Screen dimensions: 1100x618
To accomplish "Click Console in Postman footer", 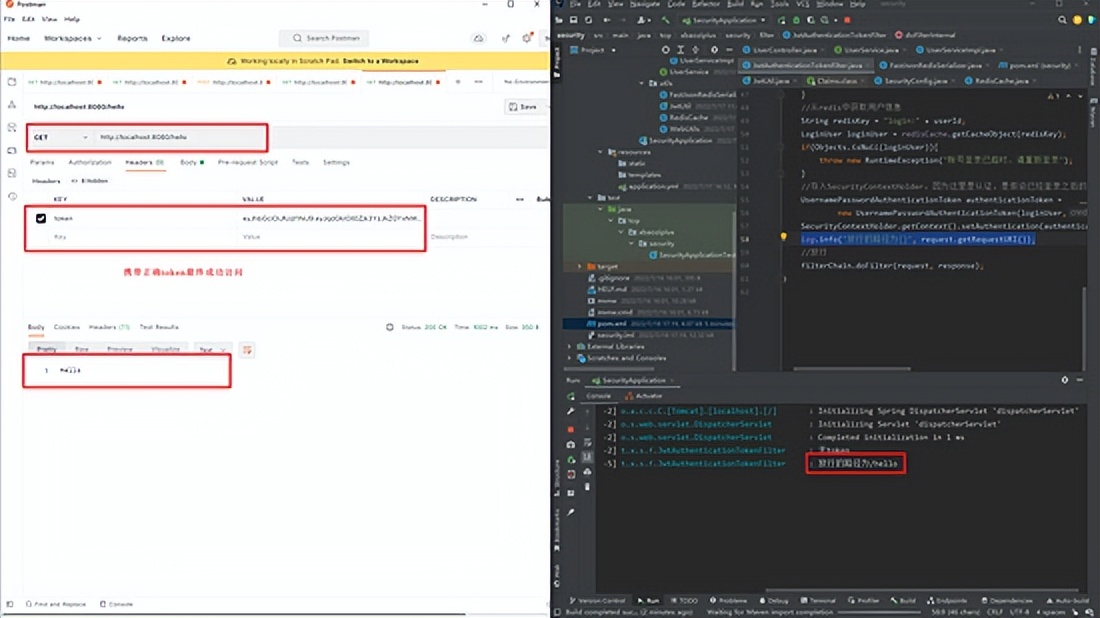I will [x=116, y=604].
